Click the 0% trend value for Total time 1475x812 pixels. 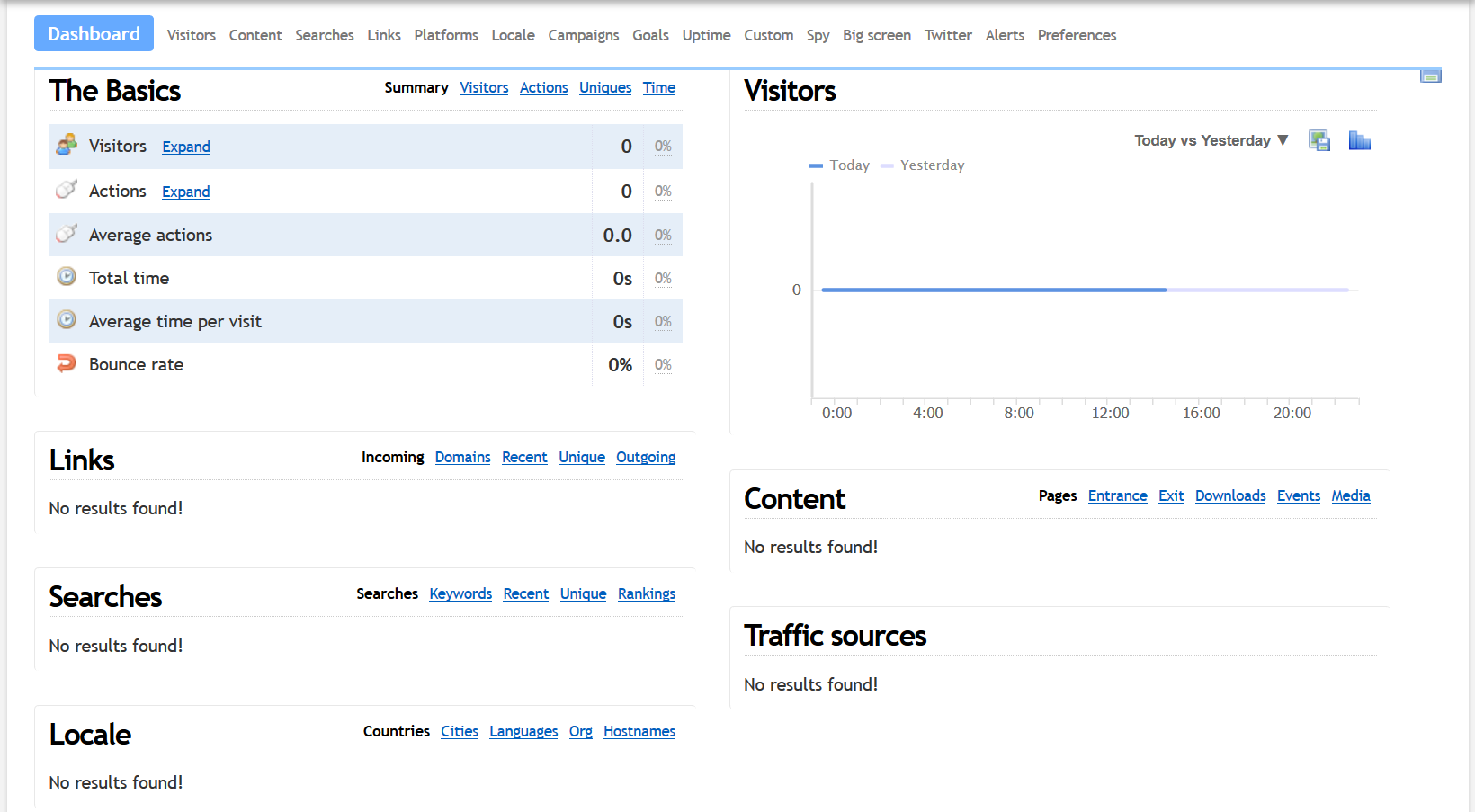tap(663, 278)
